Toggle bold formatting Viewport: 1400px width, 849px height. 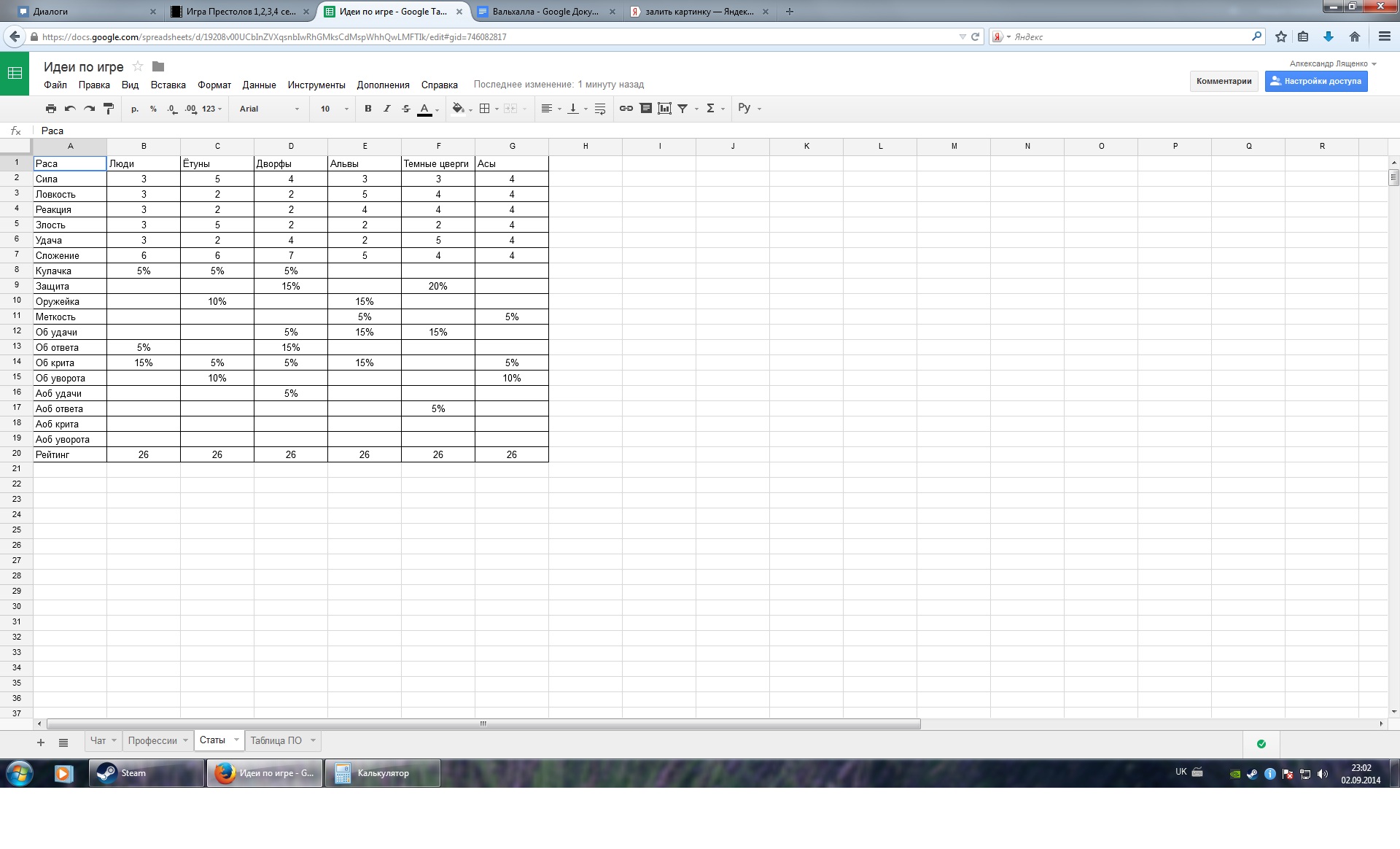click(x=367, y=109)
